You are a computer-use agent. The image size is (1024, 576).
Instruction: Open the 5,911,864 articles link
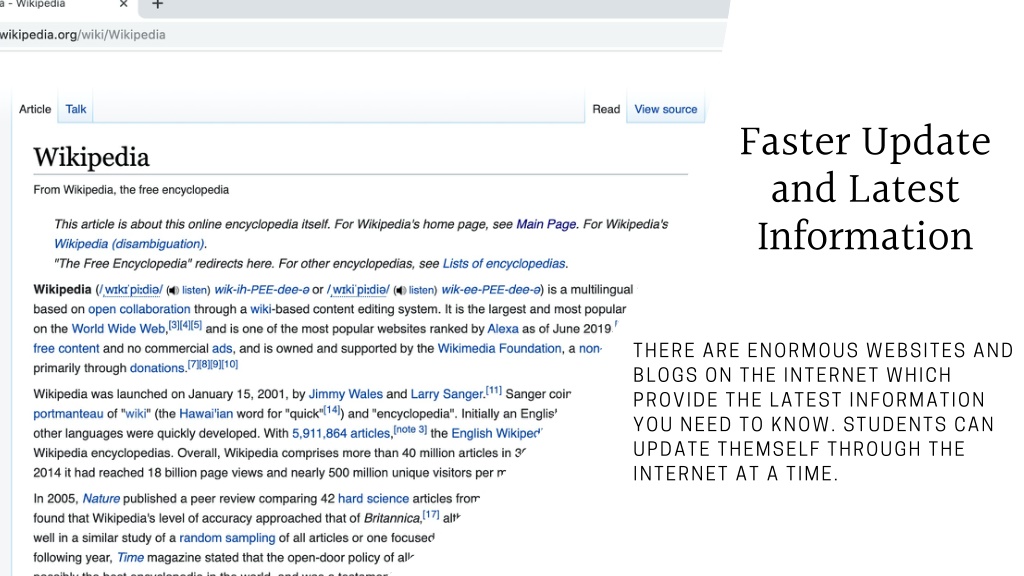[340, 433]
